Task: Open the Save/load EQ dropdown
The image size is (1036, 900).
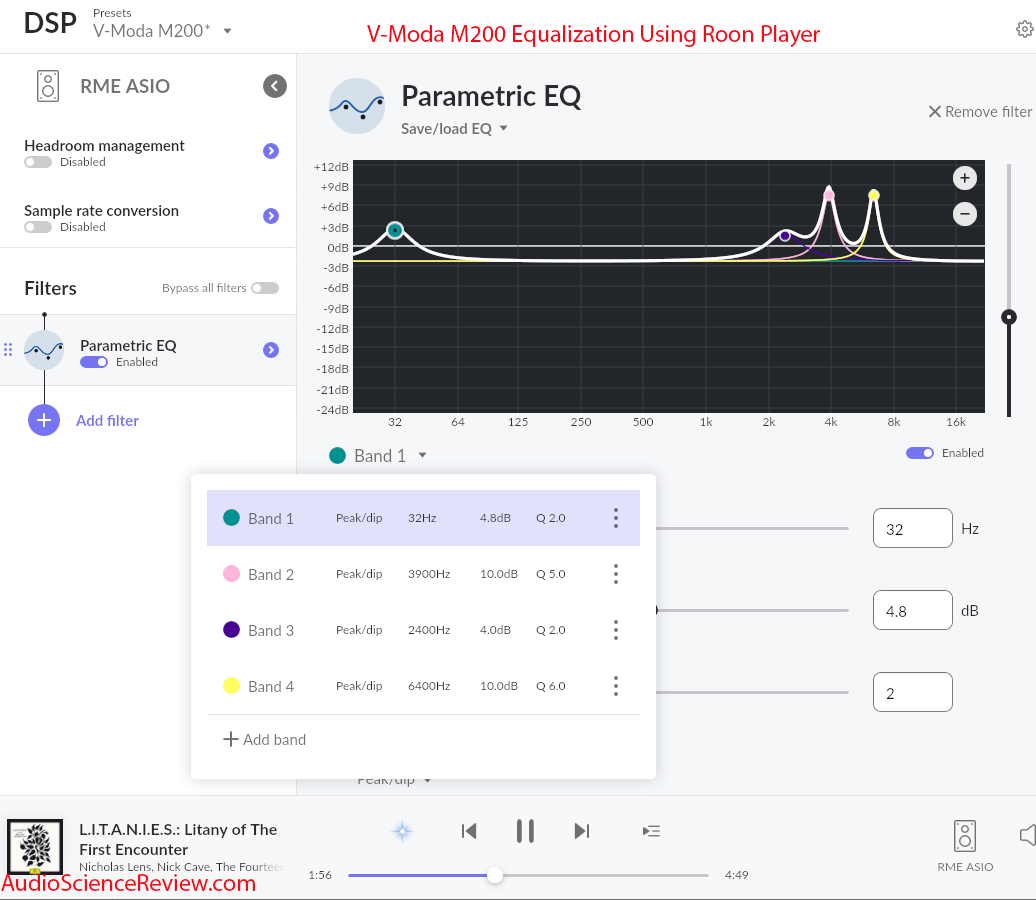Action: click(454, 128)
